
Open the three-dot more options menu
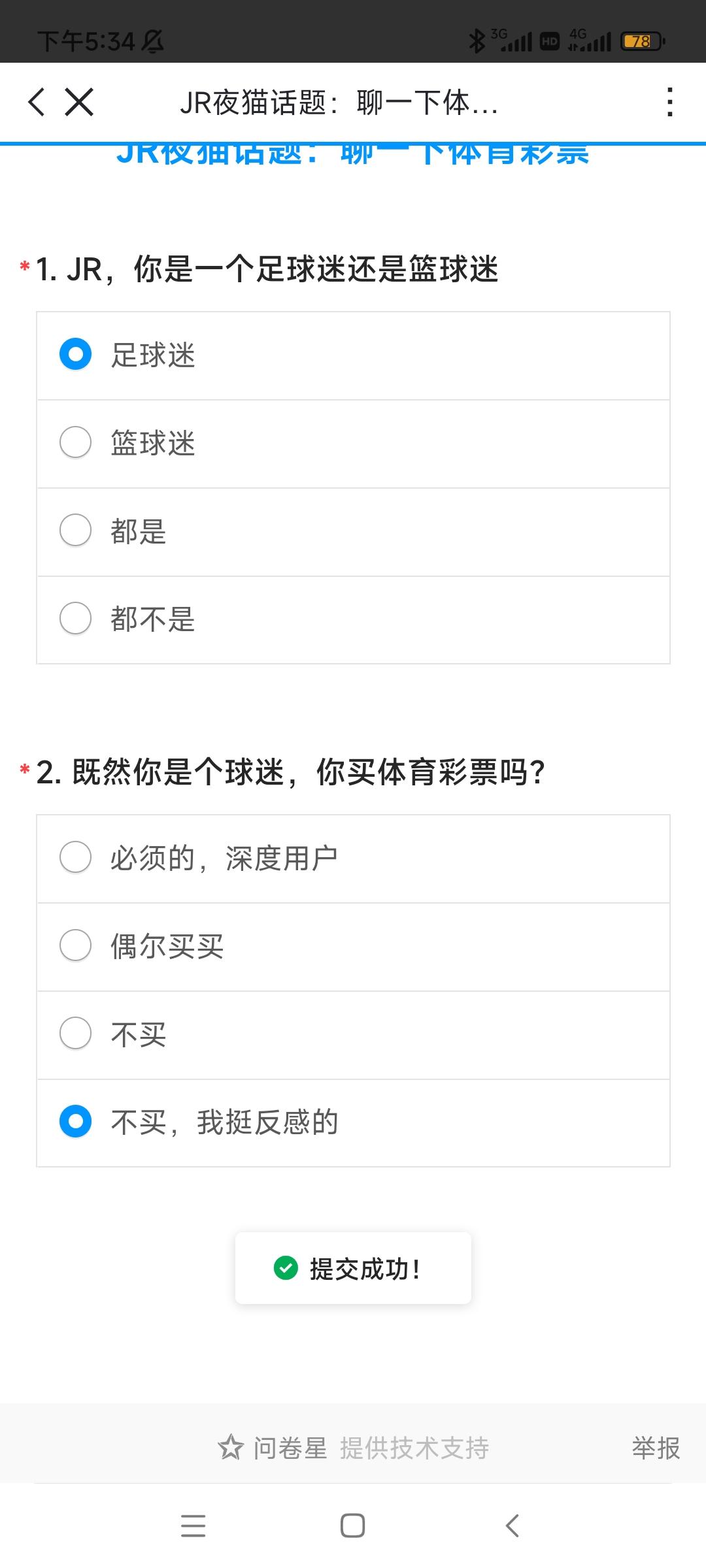coord(669,103)
